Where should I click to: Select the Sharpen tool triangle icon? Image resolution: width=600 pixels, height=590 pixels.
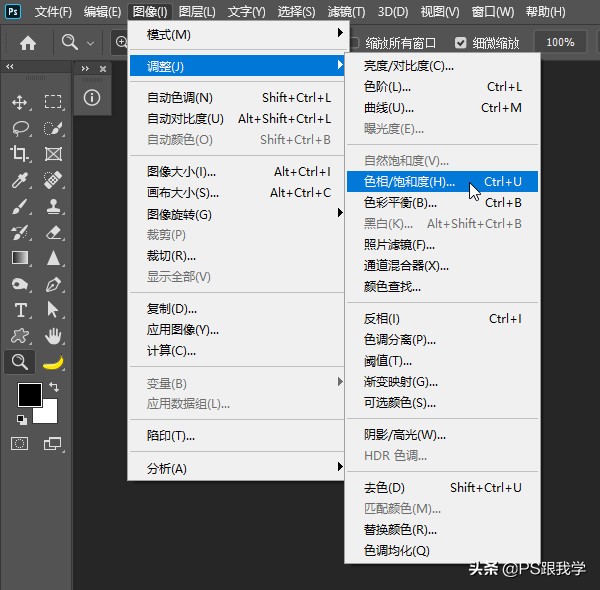(53, 258)
